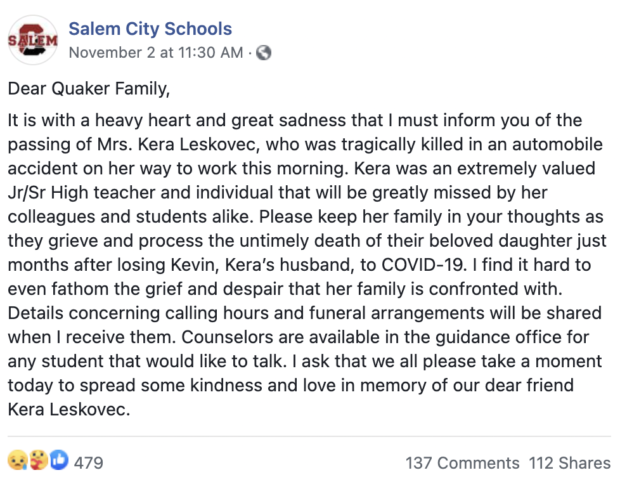The width and height of the screenshot is (620, 482).
Task: Open the 479 reactions count list
Action: (x=89, y=463)
